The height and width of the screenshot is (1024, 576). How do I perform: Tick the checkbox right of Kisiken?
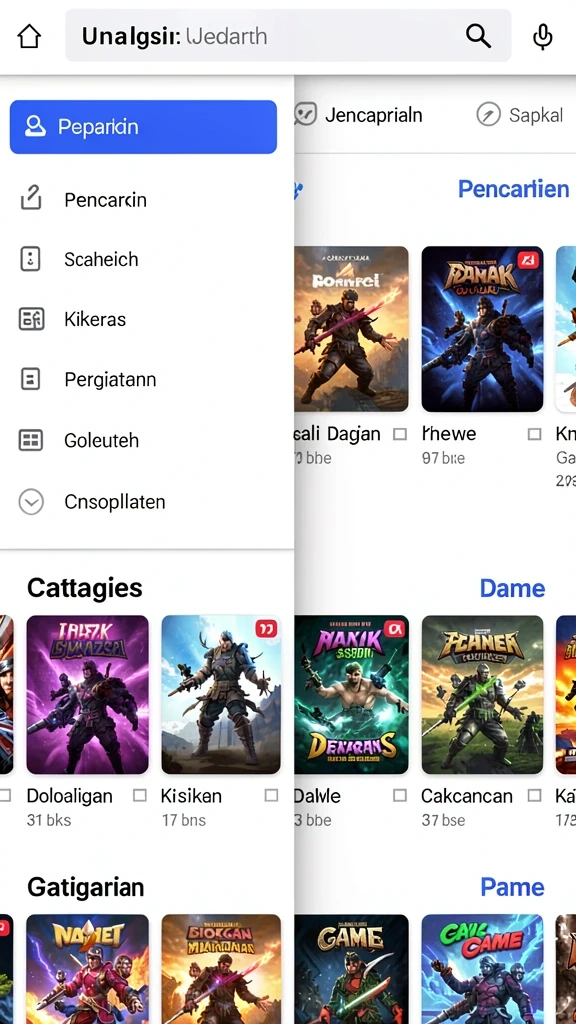pyautogui.click(x=271, y=795)
